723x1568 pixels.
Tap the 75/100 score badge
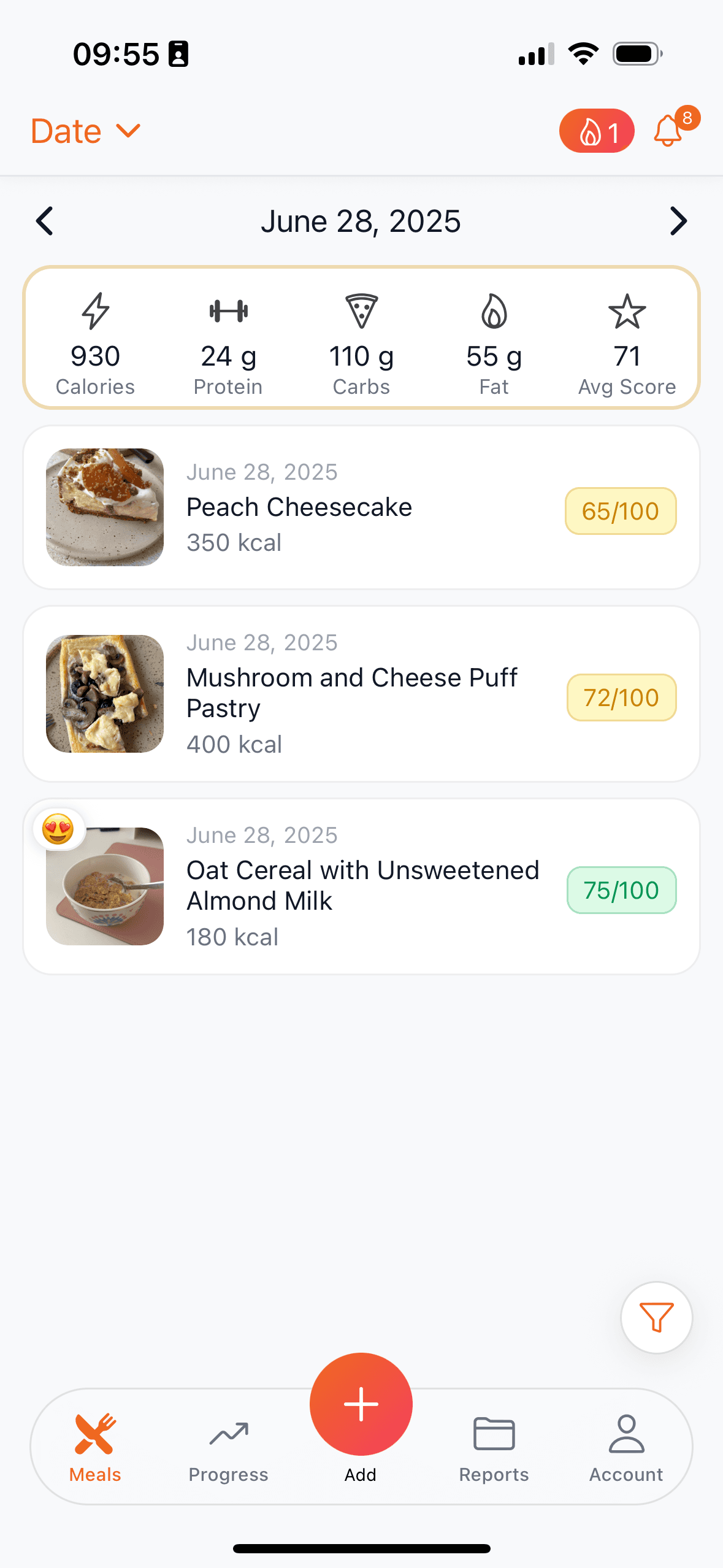[621, 890]
